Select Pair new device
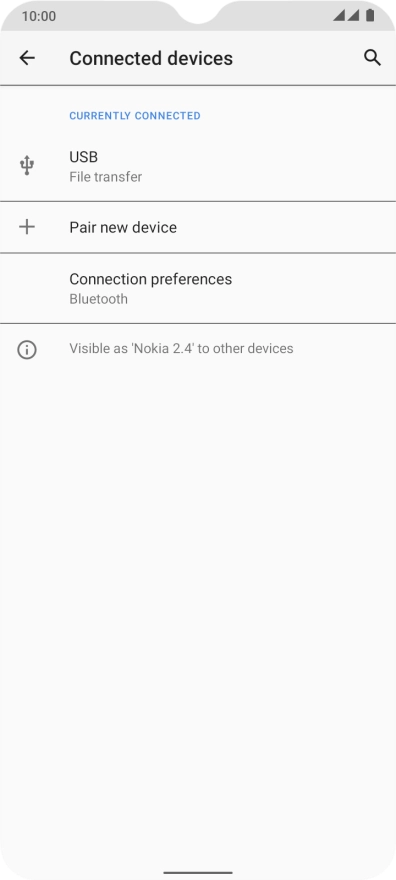This screenshot has width=396, height=880. pos(198,227)
